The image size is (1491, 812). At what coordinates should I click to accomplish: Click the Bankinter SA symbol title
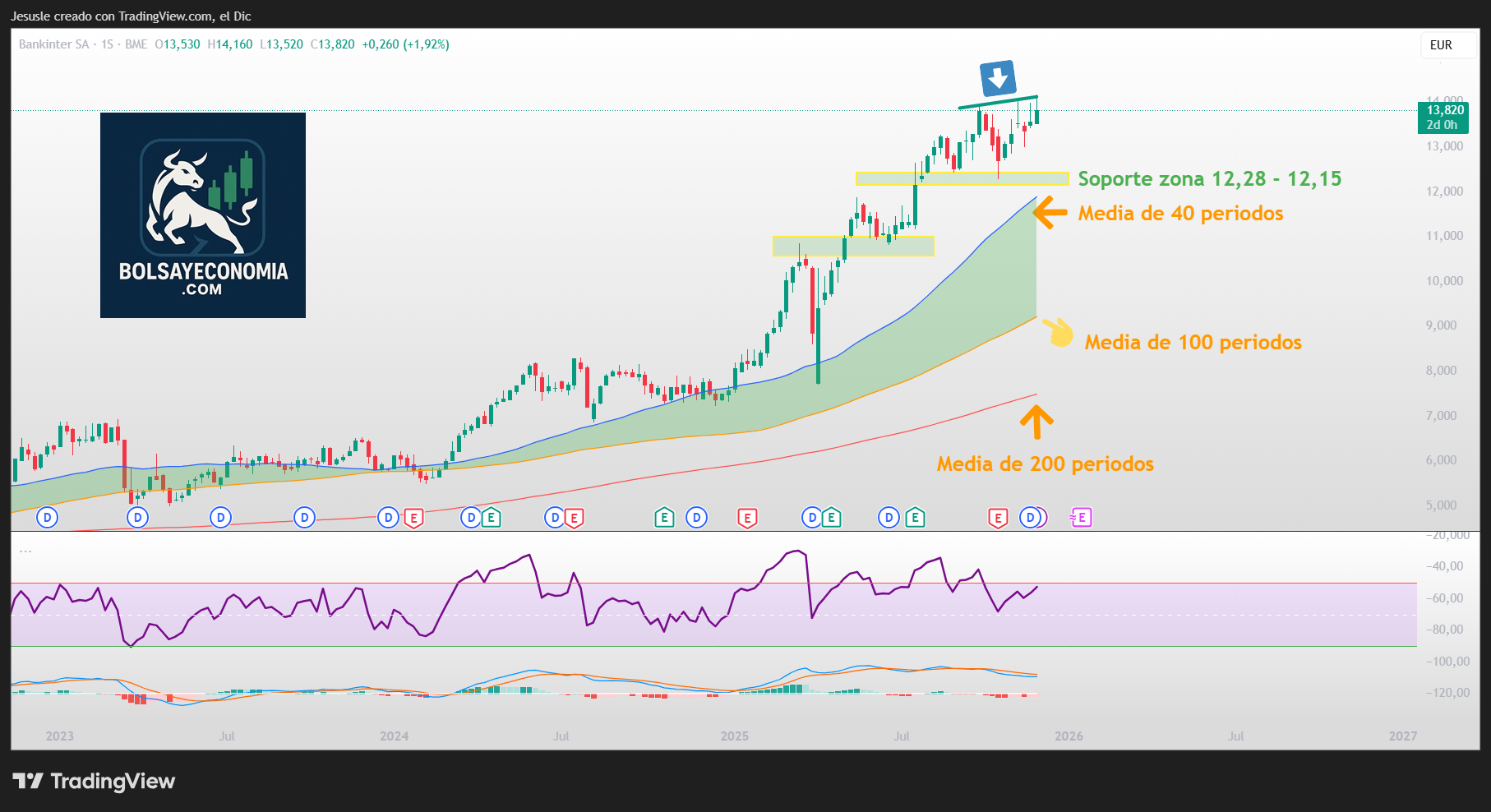[53, 44]
